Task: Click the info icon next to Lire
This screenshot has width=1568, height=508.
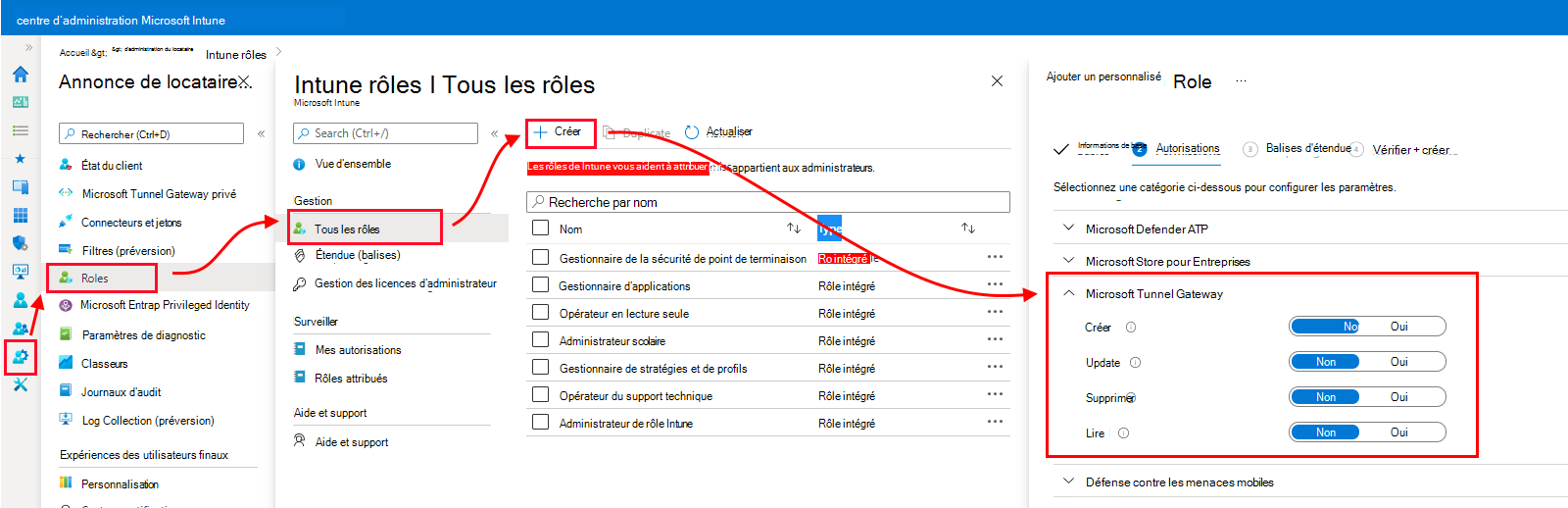Action: tap(1123, 433)
